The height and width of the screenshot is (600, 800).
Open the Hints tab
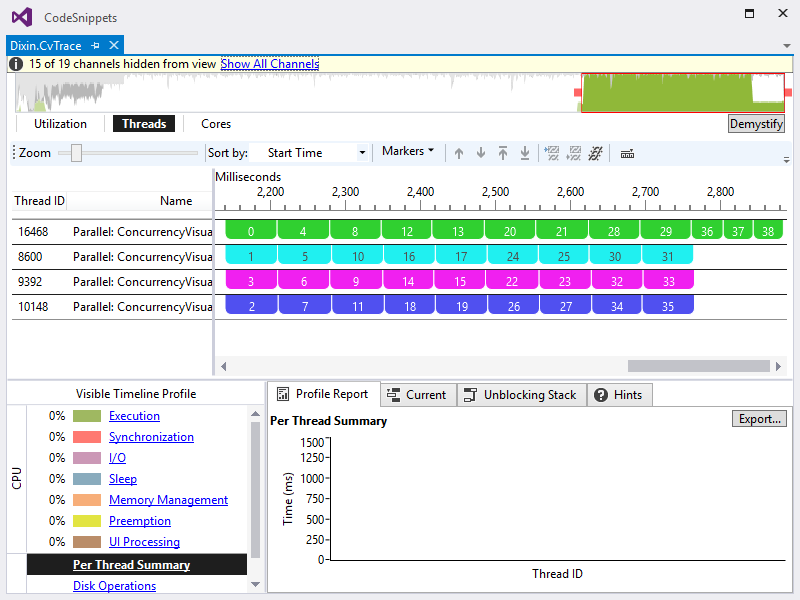pos(619,395)
